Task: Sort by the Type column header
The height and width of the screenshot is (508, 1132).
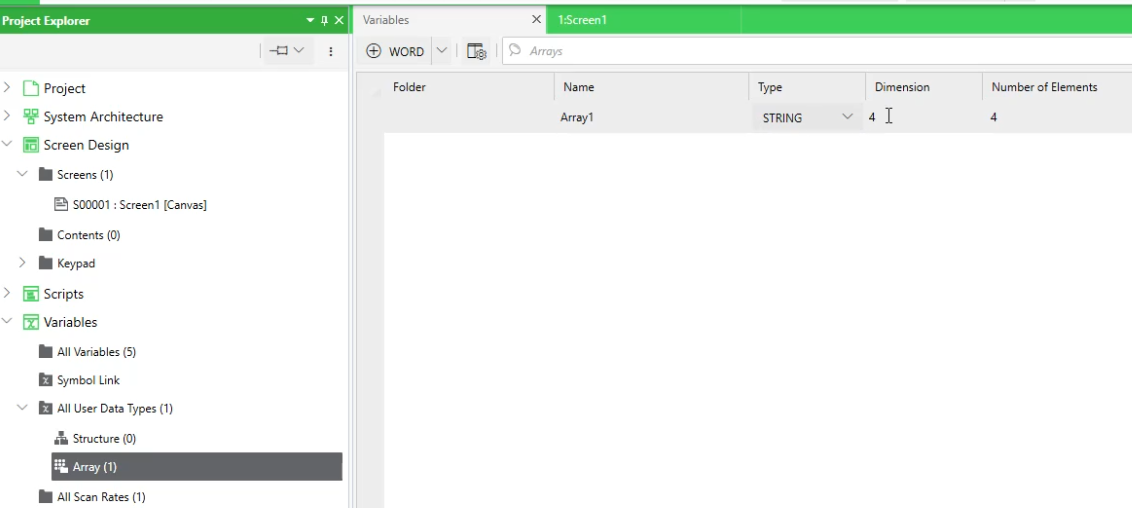Action: coord(808,87)
